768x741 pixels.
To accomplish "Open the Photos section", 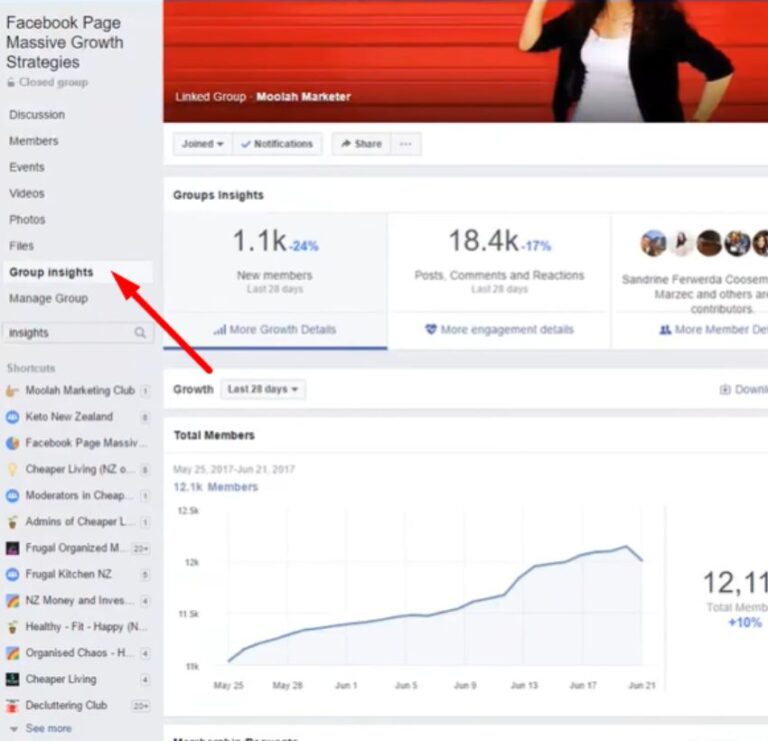I will pos(27,220).
